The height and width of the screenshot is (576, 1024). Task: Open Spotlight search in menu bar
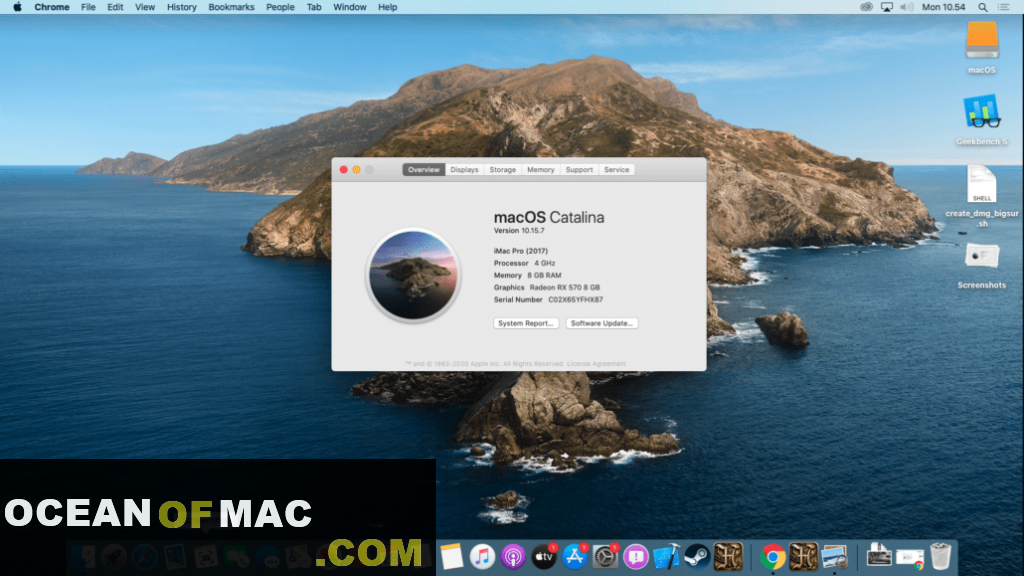pos(982,7)
